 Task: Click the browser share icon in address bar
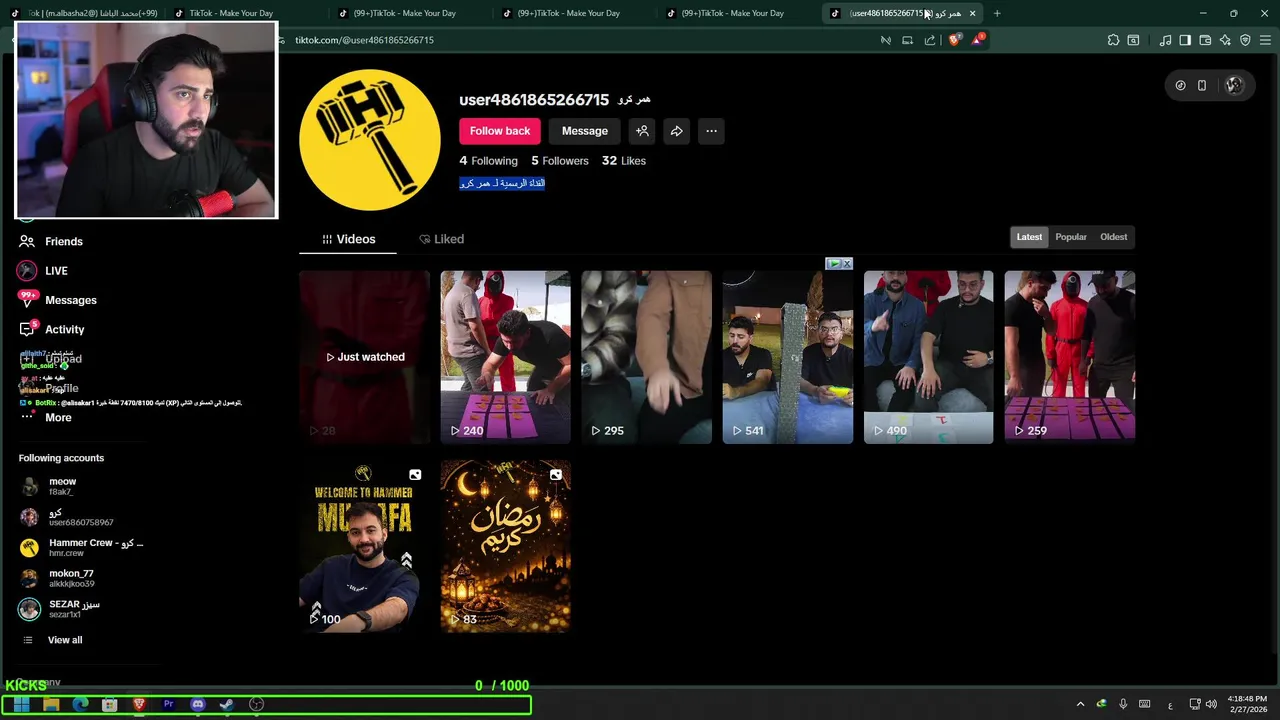click(930, 40)
